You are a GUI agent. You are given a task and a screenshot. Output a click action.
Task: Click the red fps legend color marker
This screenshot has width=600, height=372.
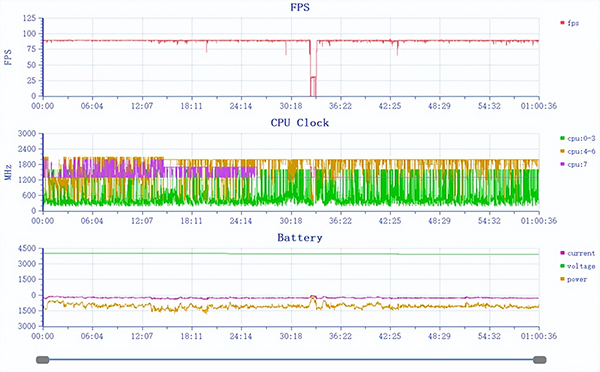(x=562, y=23)
